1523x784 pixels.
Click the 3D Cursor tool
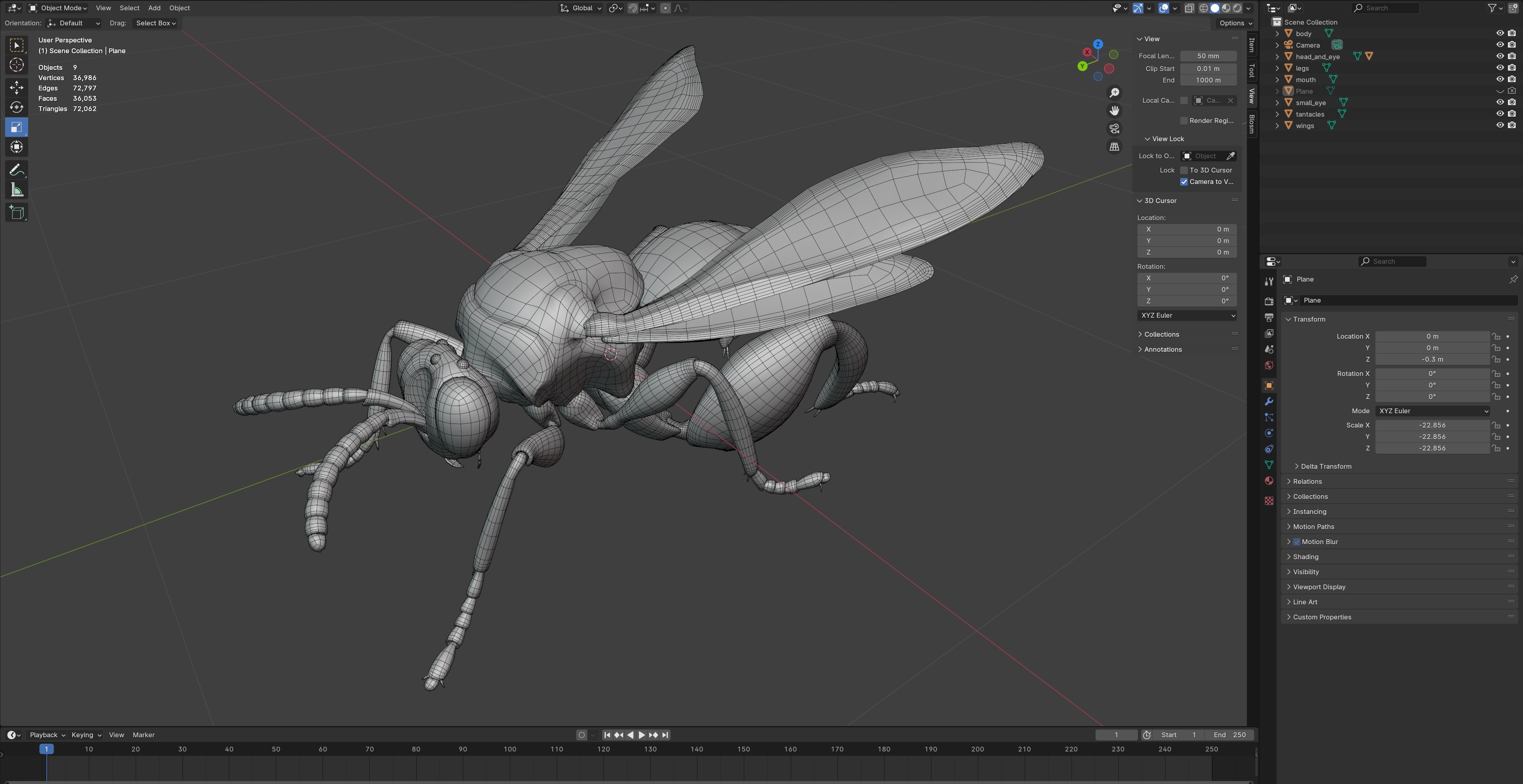point(17,65)
